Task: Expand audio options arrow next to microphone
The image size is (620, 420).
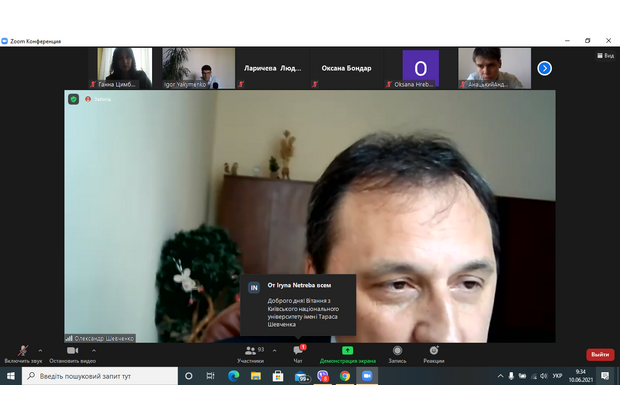Action: click(x=40, y=350)
